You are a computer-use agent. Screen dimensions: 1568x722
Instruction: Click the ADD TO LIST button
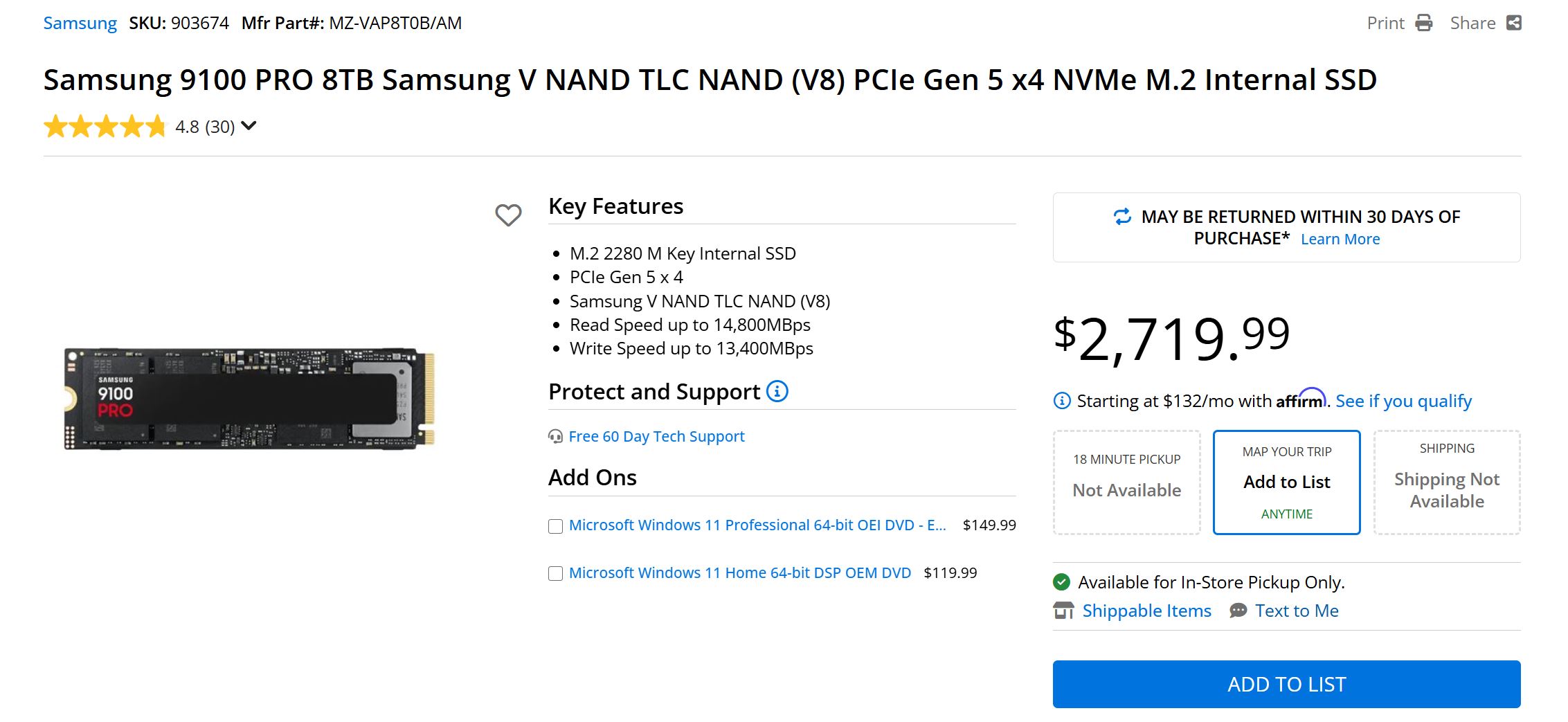(x=1286, y=684)
